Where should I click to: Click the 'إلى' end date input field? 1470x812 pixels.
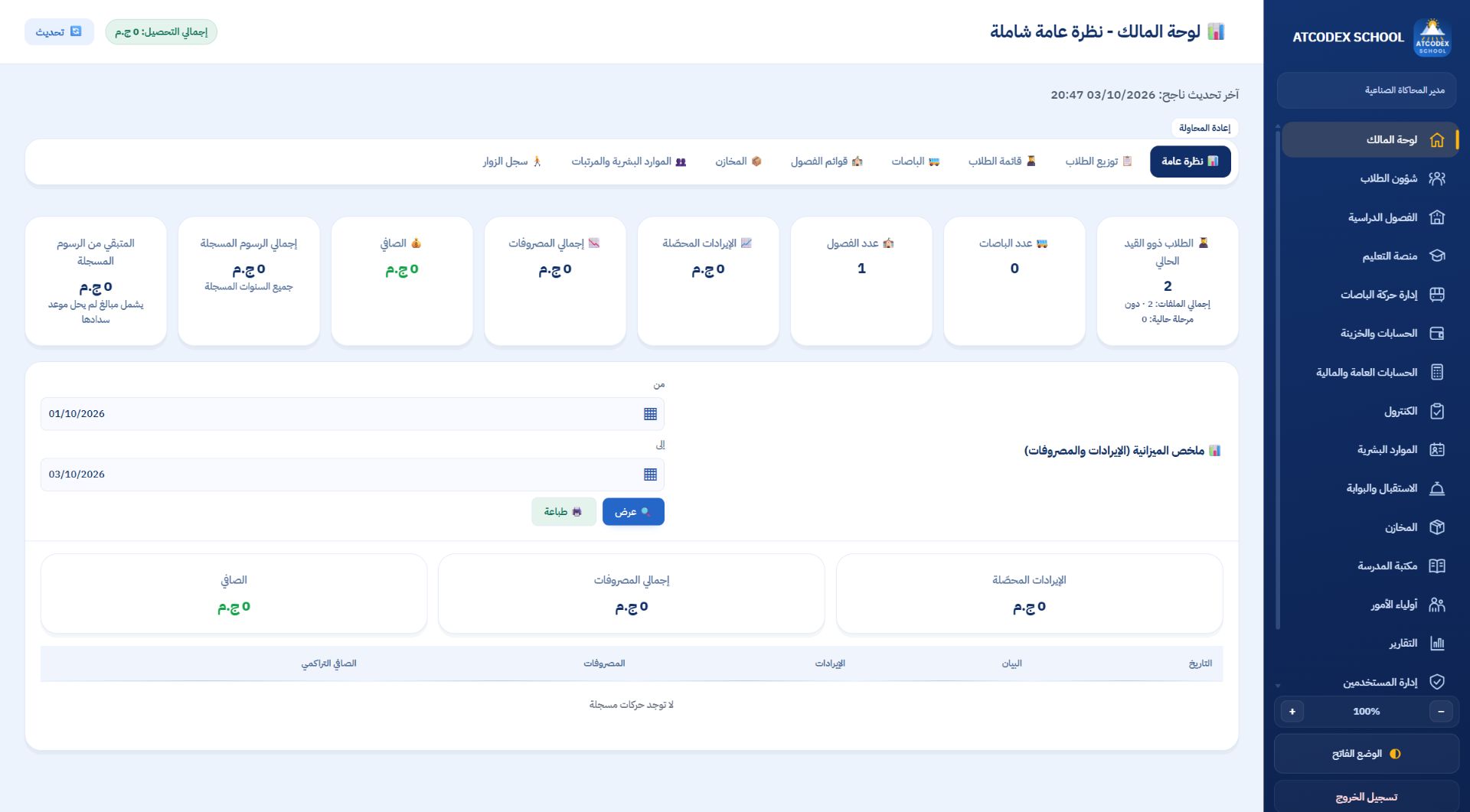[352, 474]
